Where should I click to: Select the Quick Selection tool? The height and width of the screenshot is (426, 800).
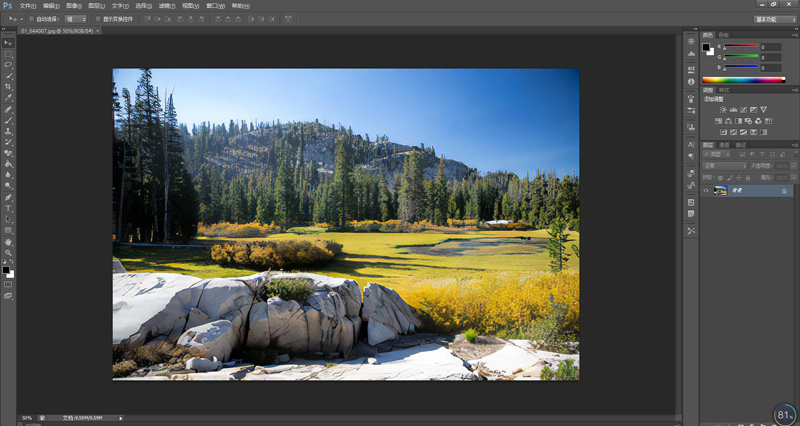click(8, 76)
